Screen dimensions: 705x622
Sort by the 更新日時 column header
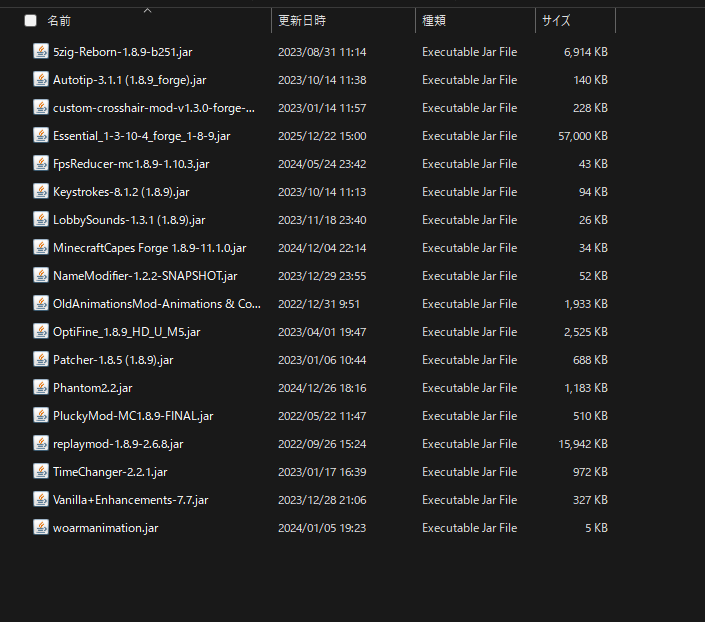[302, 21]
